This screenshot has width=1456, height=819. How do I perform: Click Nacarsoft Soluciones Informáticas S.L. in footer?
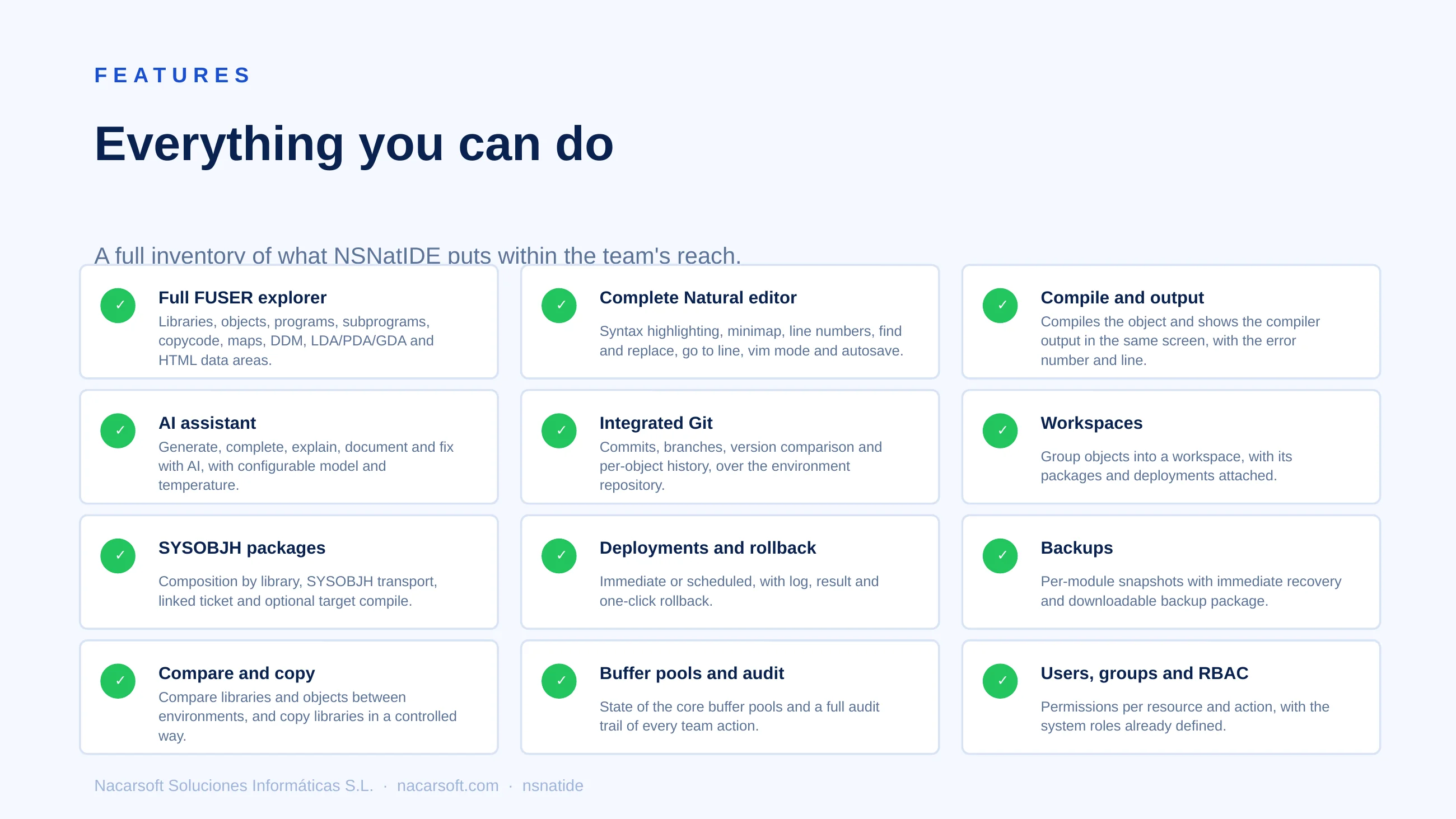(x=234, y=785)
